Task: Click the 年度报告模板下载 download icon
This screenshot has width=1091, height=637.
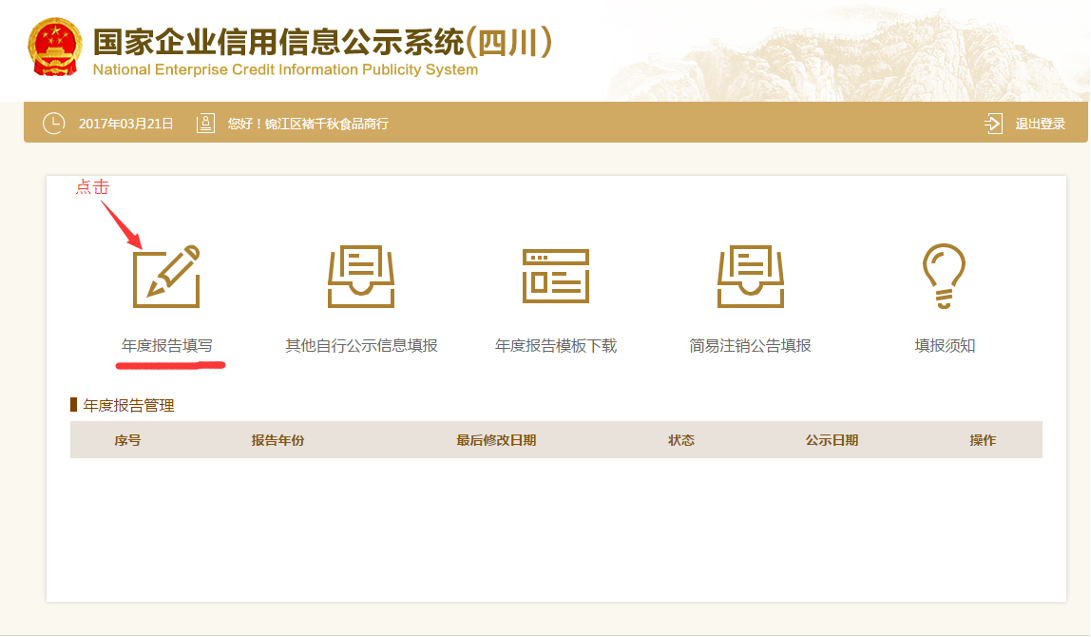Action: click(556, 277)
